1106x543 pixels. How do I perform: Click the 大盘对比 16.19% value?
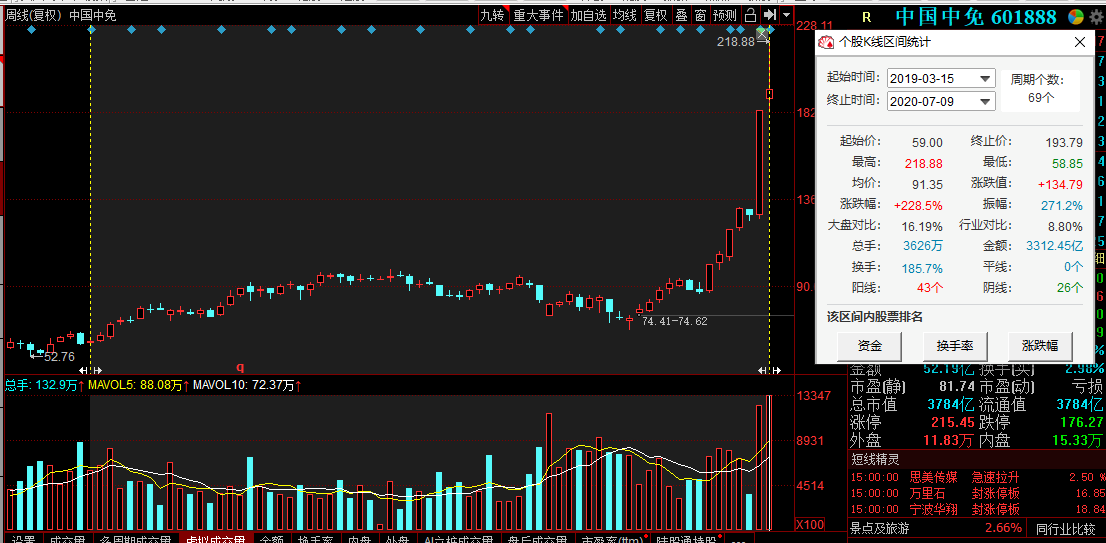(x=922, y=226)
